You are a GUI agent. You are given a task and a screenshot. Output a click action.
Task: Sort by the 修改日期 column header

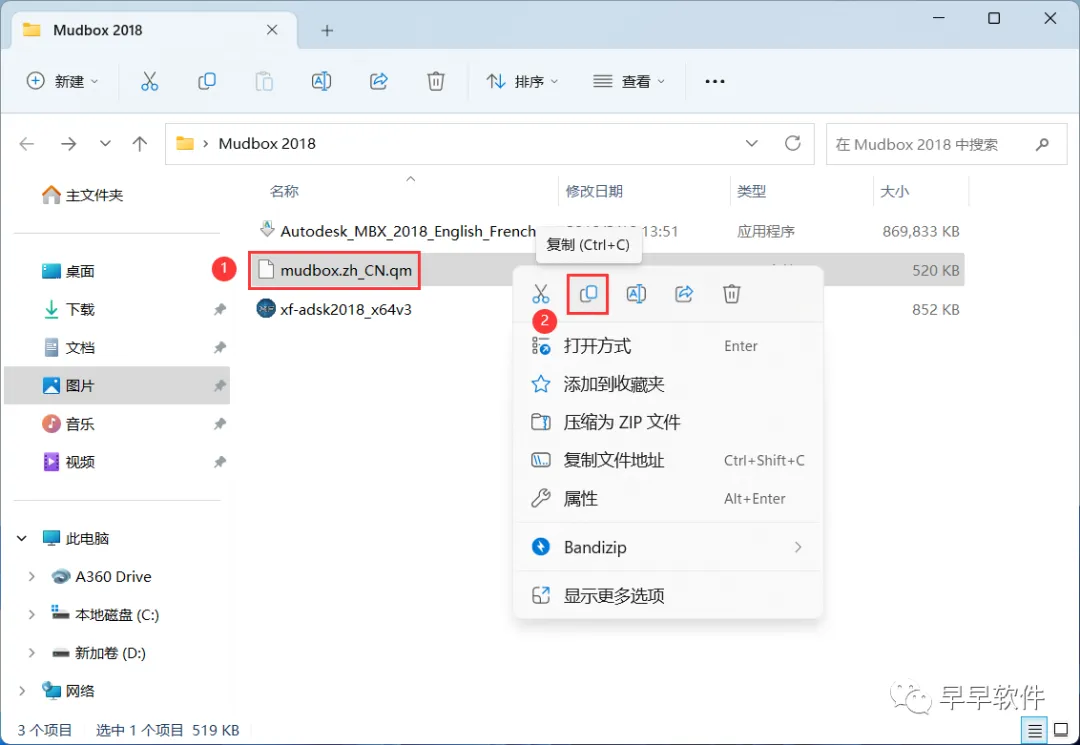pos(594,191)
